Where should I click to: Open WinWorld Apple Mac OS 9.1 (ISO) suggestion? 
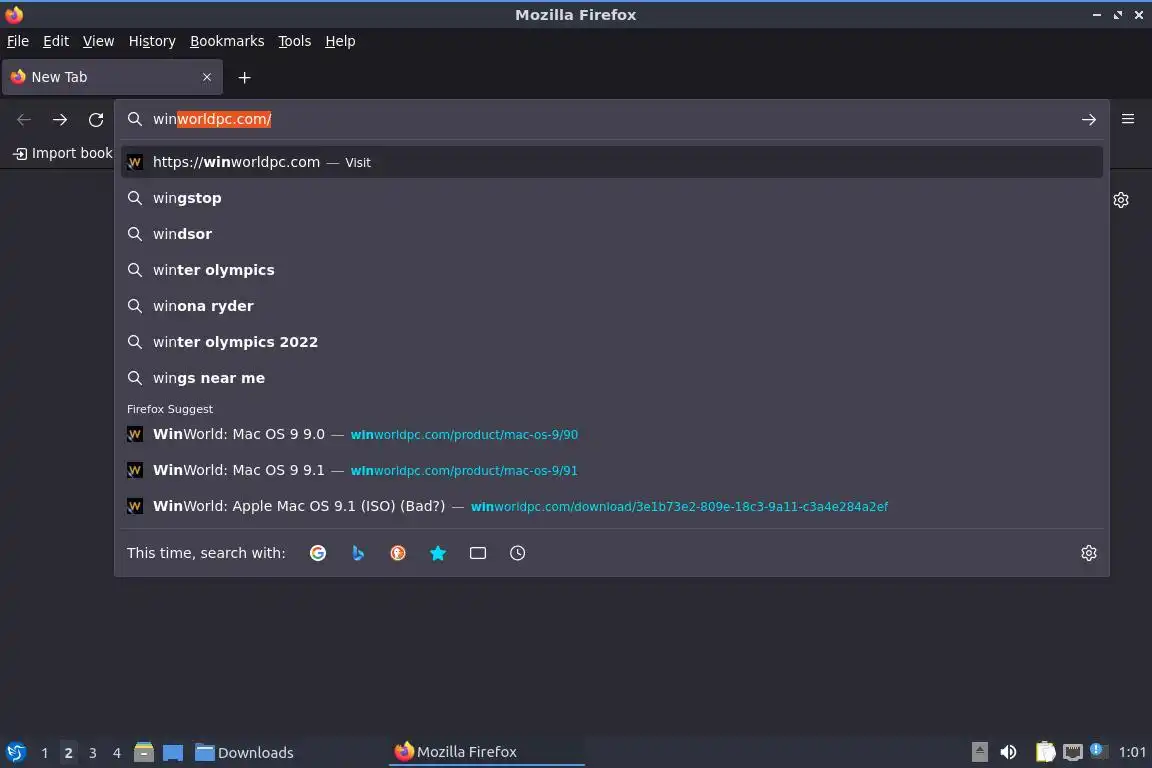click(612, 506)
